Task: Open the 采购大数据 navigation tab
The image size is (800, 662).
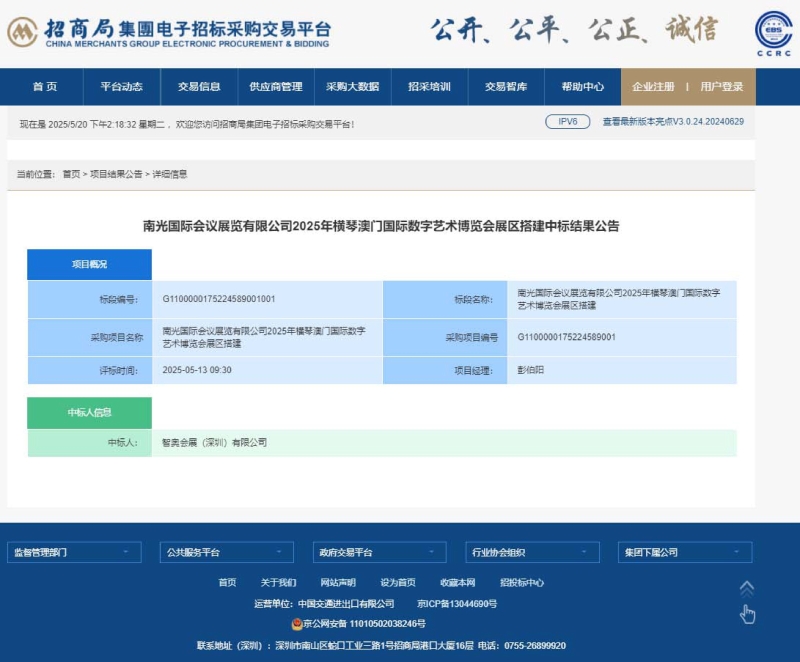Action: (x=353, y=87)
